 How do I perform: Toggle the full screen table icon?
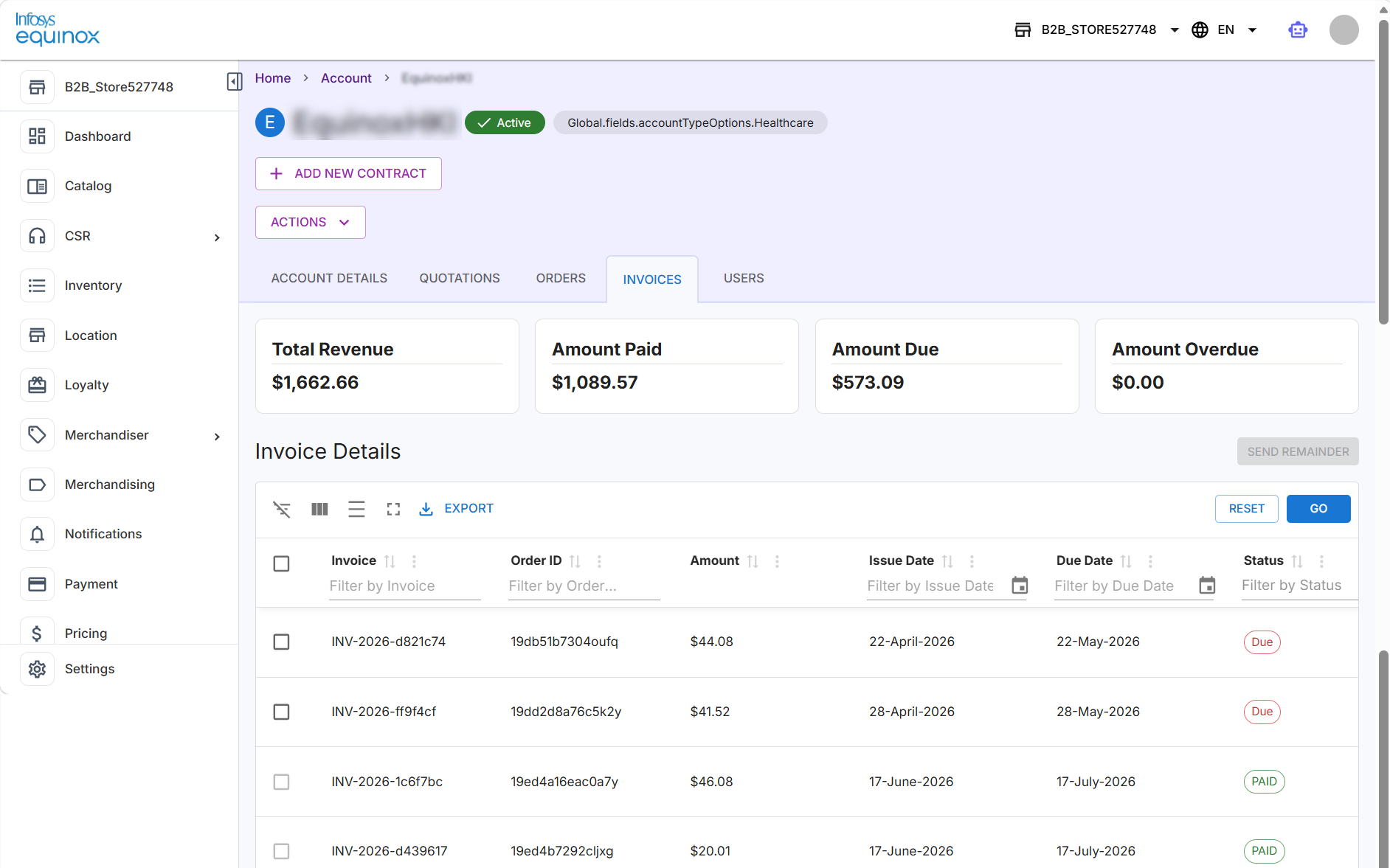click(x=393, y=509)
